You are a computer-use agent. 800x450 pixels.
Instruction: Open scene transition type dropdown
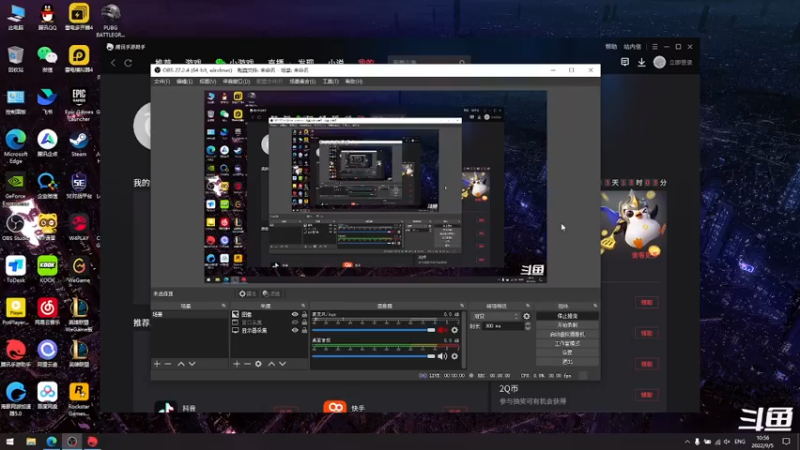[x=495, y=316]
